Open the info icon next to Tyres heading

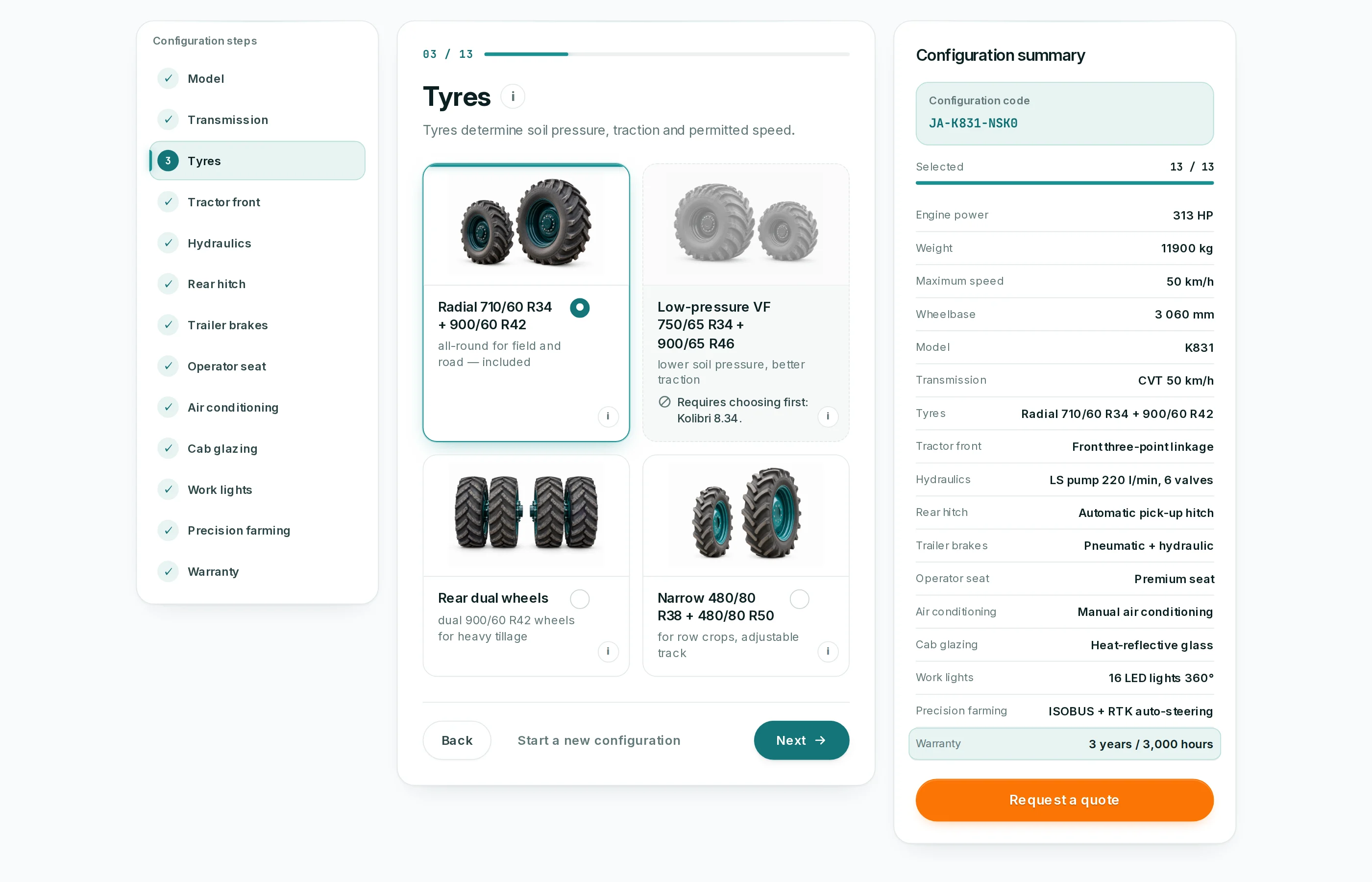pos(513,96)
